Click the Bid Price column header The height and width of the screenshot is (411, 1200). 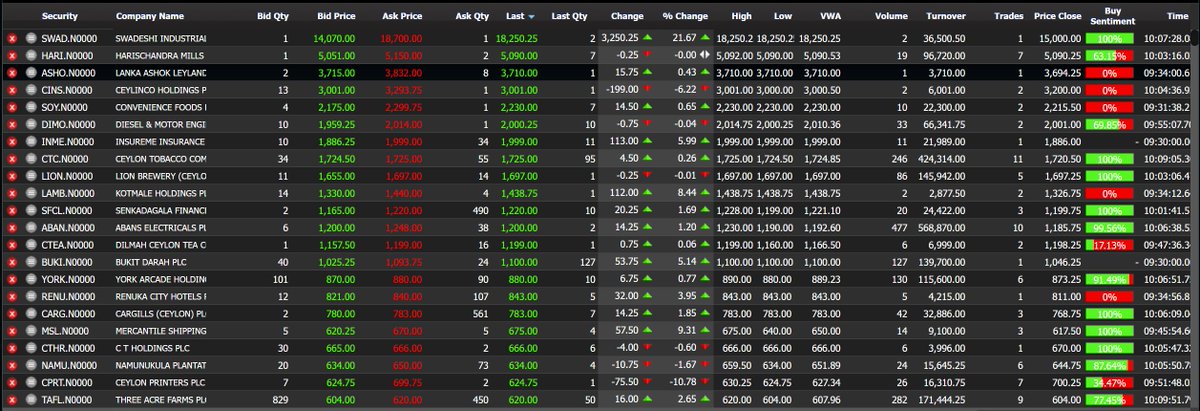(336, 17)
